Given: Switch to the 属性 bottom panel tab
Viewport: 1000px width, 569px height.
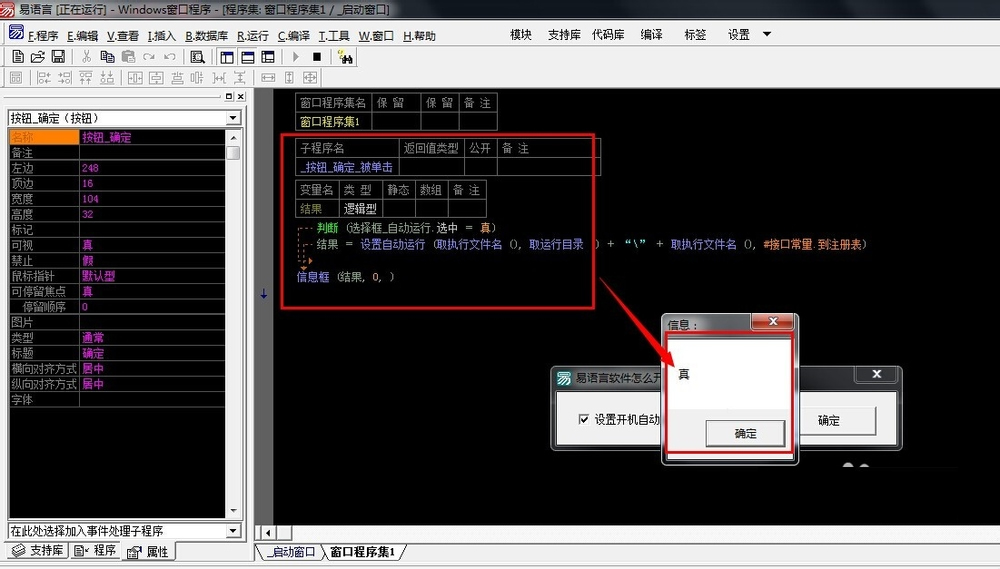Looking at the screenshot, I should click(148, 551).
